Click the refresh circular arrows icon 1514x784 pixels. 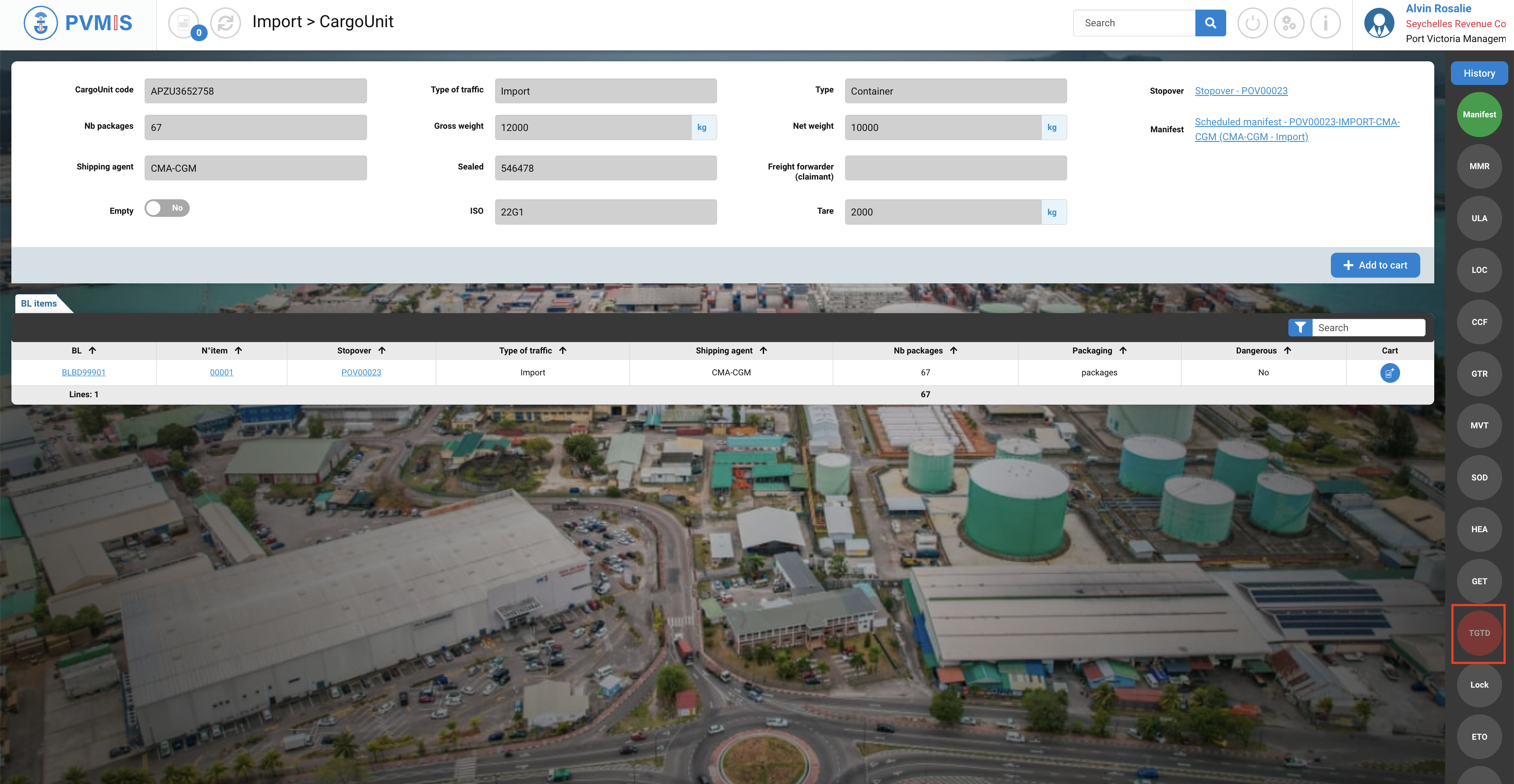point(226,23)
